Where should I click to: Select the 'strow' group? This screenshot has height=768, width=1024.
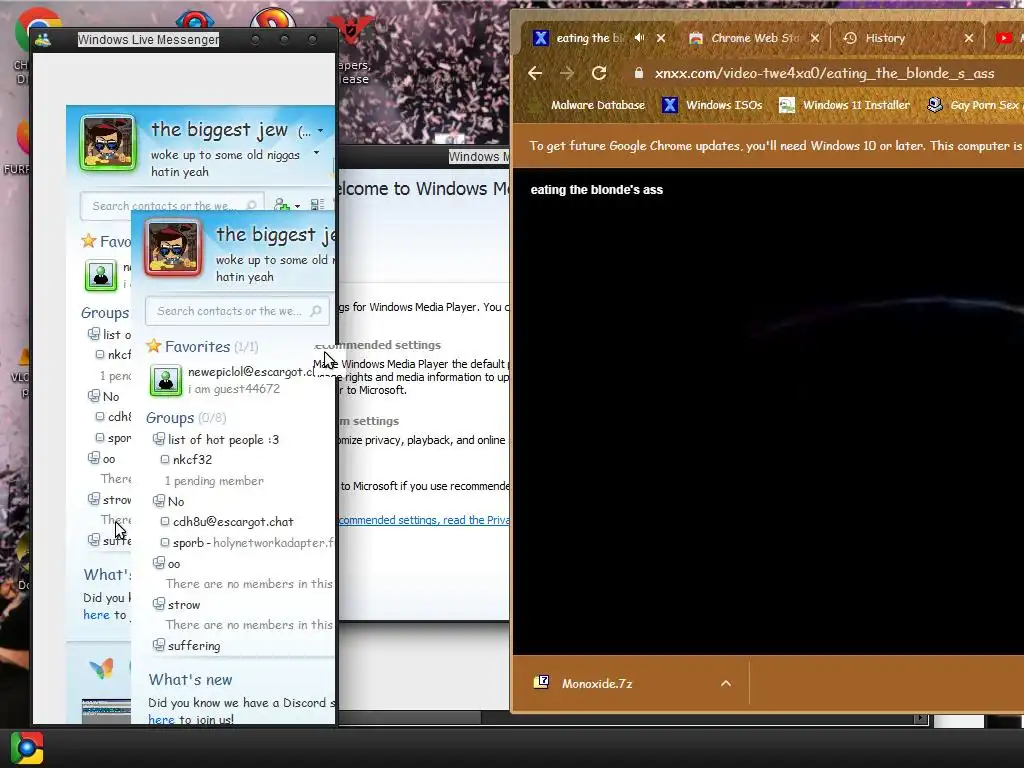tap(184, 605)
